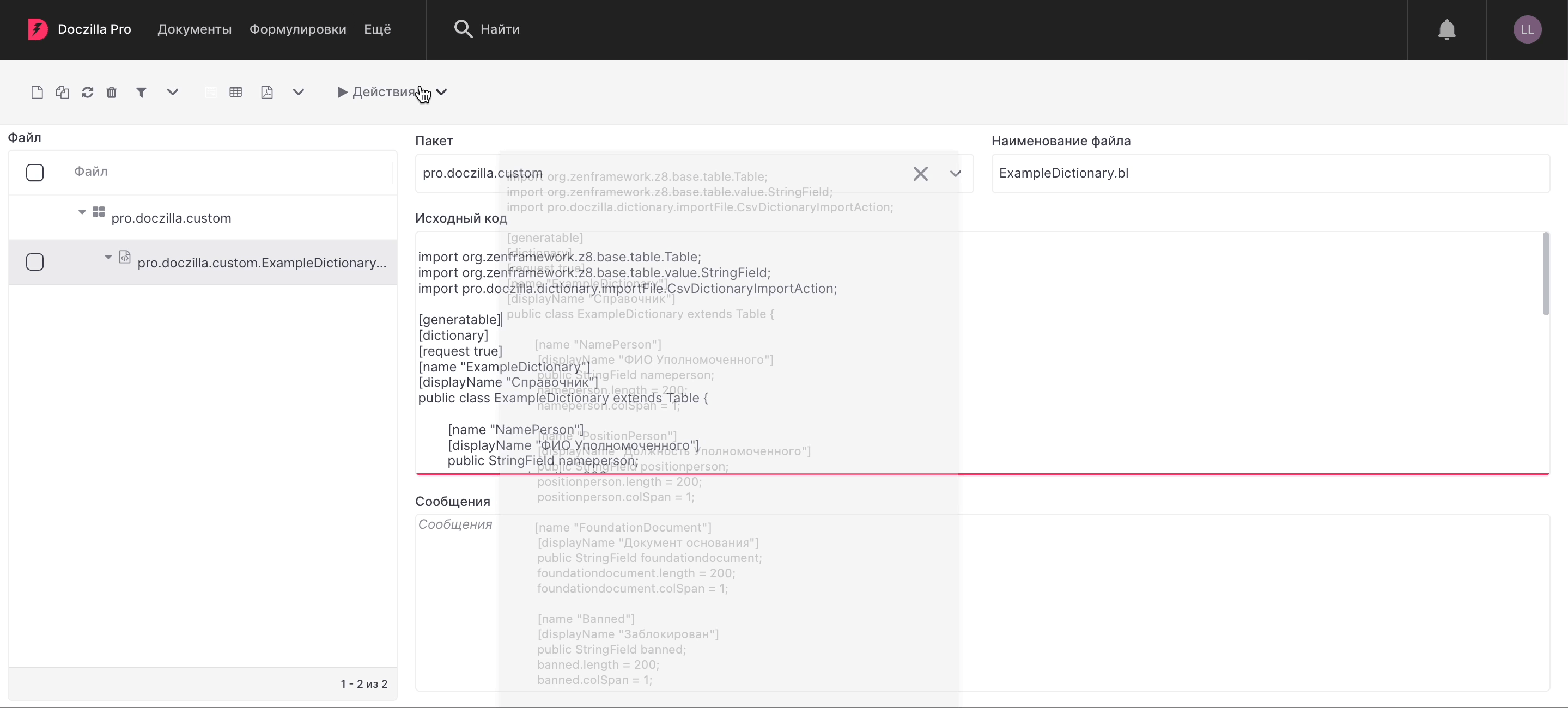Open the dropdown arrow next to filter icon
Viewport: 1568px width, 708px height.
[172, 92]
